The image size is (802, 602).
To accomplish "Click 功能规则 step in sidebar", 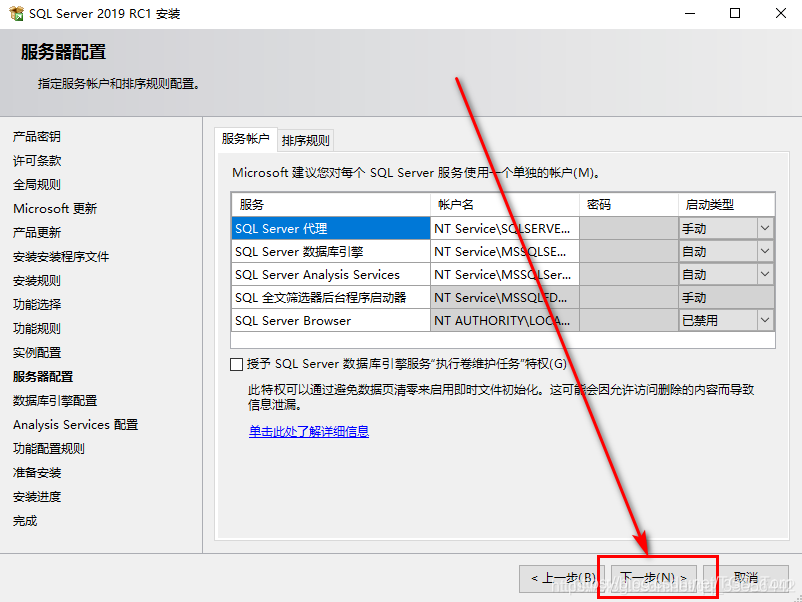I will click(x=37, y=329).
